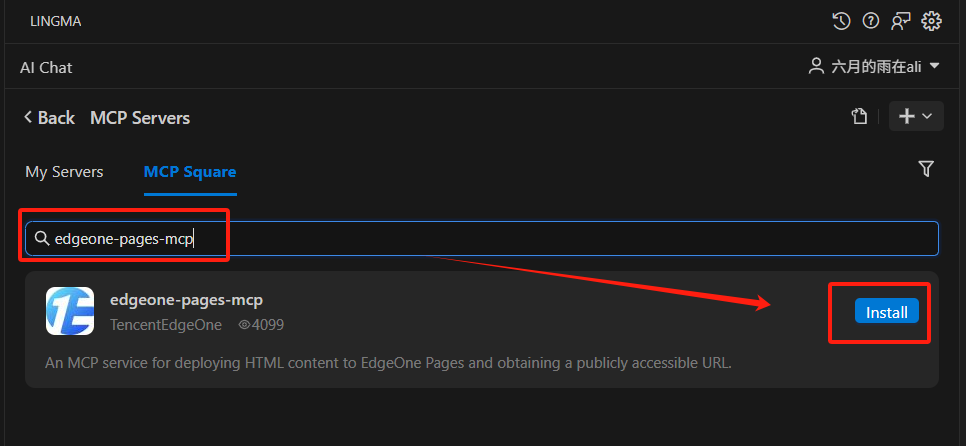The height and width of the screenshot is (446, 966).
Task: Click the edgeone-pages-mcp logo thumbnail
Action: coord(70,311)
